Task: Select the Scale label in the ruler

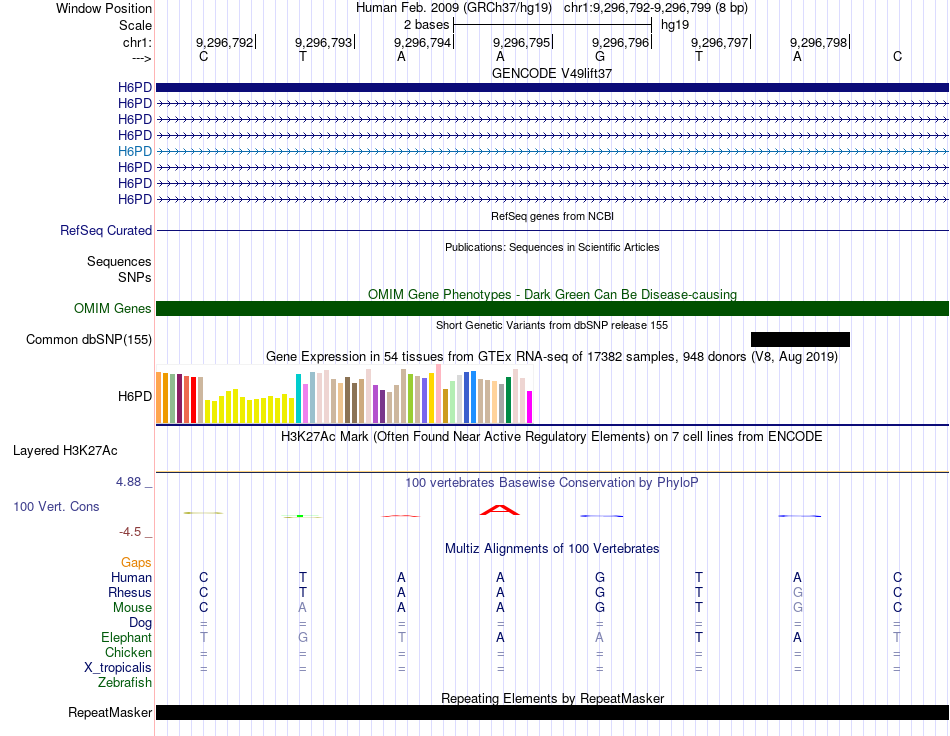Action: (x=135, y=25)
